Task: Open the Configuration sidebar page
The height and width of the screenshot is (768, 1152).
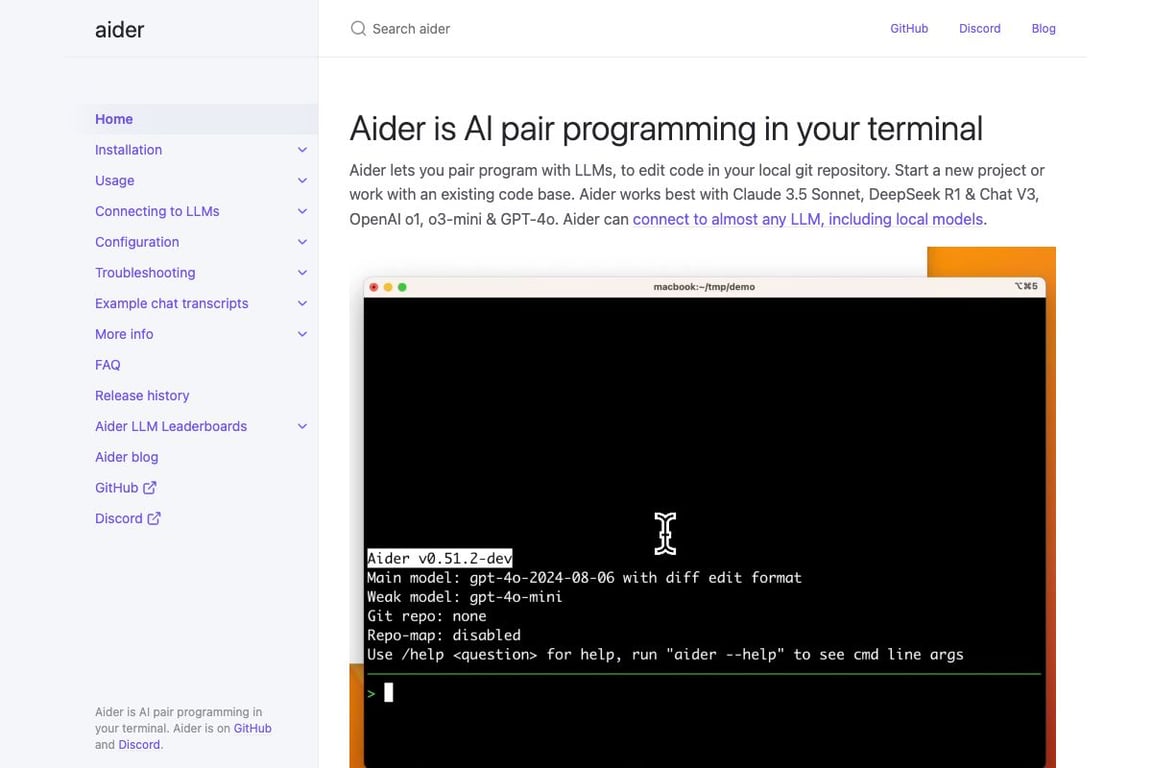Action: click(x=137, y=242)
